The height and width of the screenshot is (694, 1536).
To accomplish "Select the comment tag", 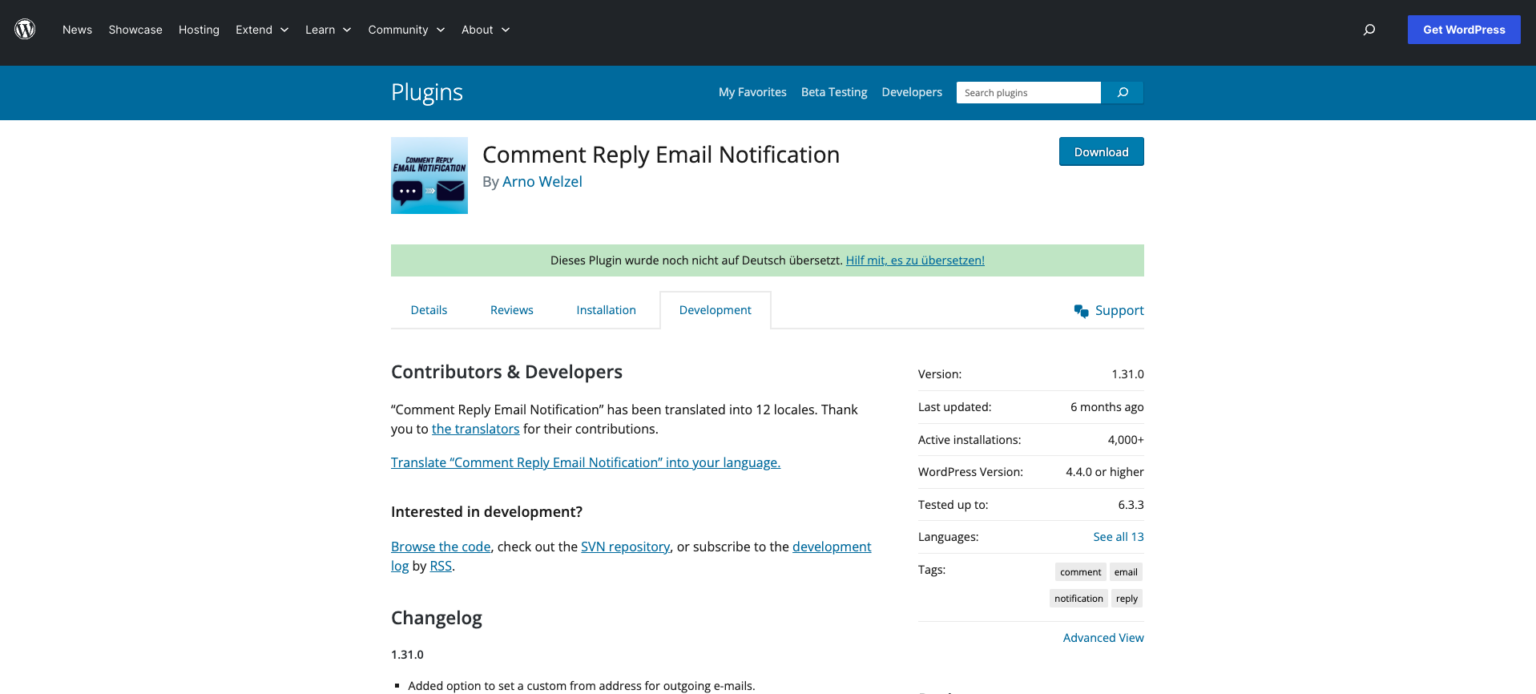I will click(x=1079, y=571).
